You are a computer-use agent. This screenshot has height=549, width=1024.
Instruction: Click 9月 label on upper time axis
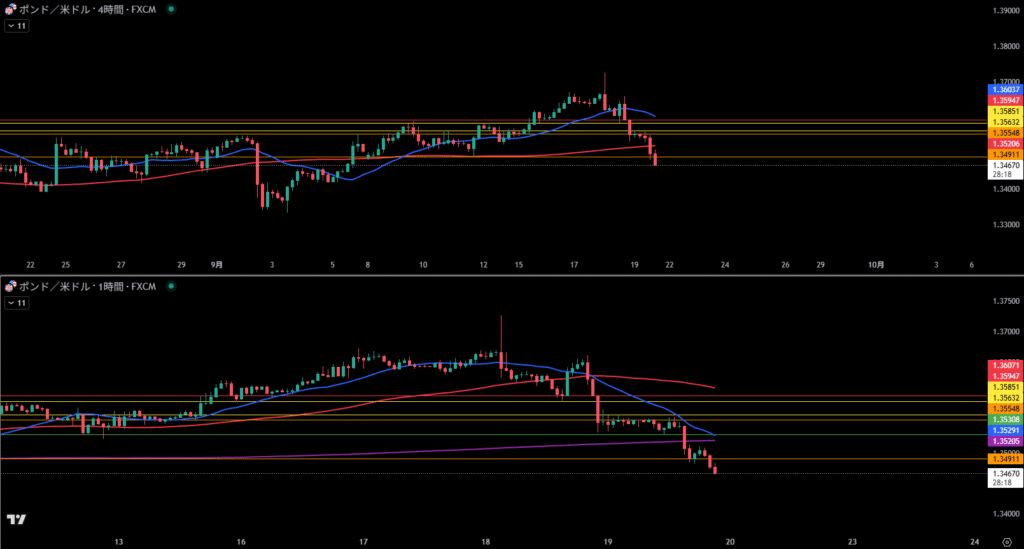[x=217, y=265]
